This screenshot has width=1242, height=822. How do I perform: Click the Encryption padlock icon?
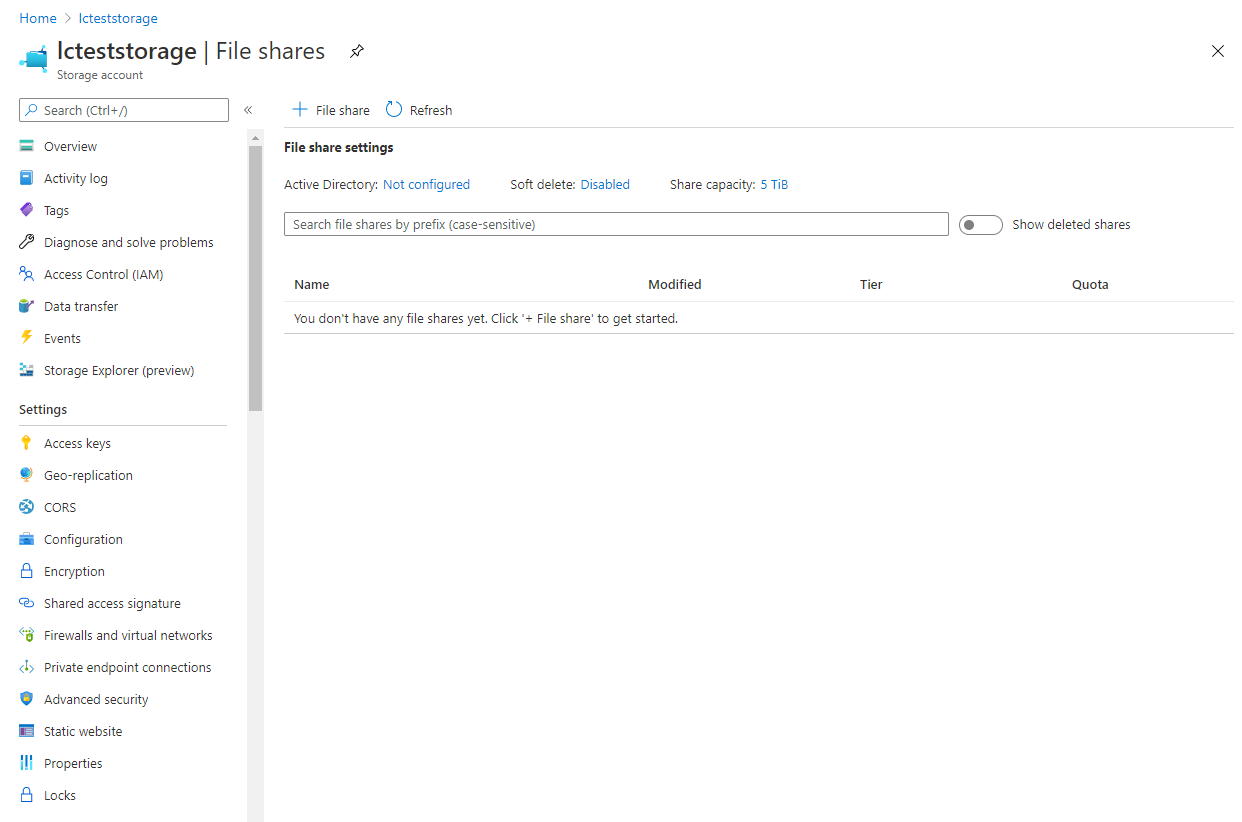(27, 571)
